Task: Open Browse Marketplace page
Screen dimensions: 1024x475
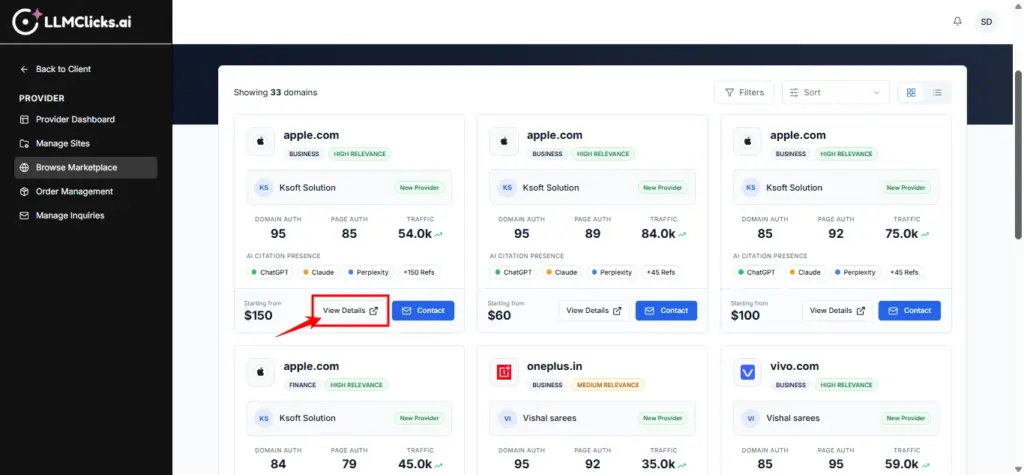Action: pyautogui.click(x=76, y=167)
